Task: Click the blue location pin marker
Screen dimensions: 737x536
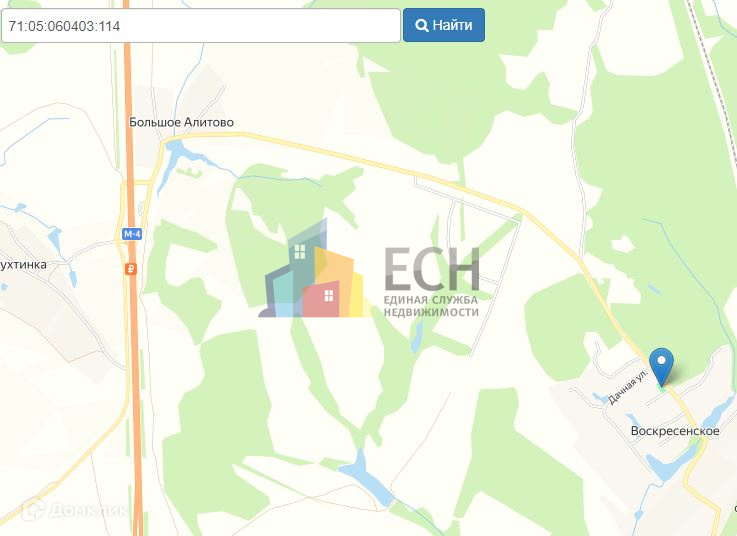Action: tap(661, 367)
